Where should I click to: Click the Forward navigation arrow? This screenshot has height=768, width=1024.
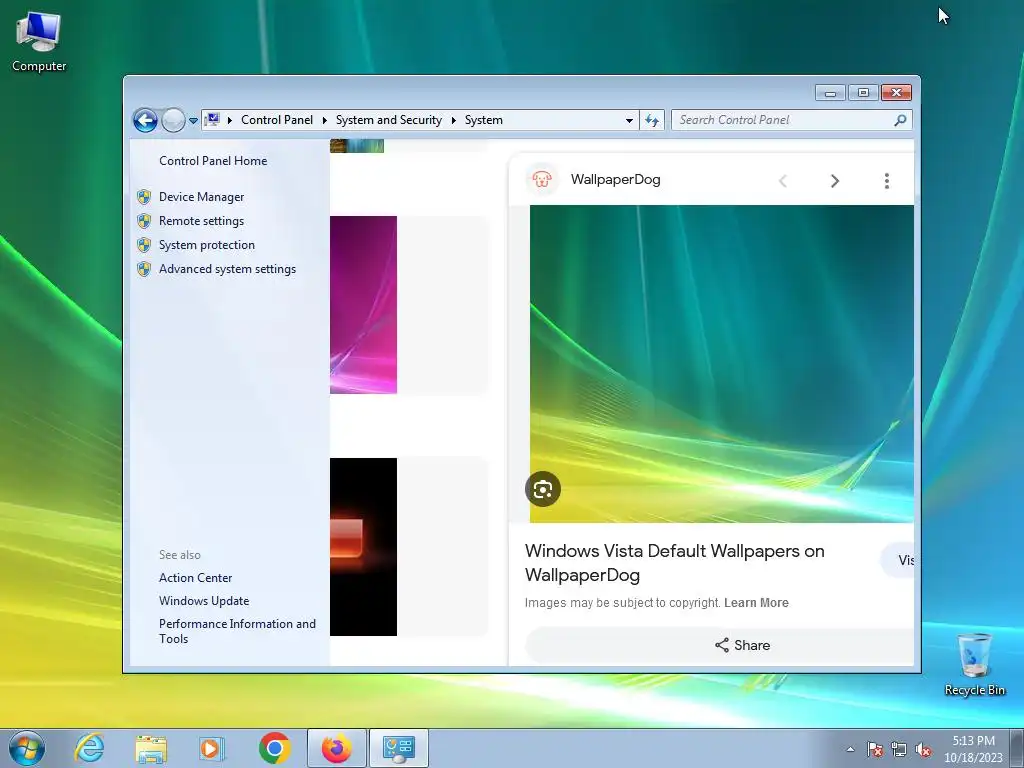point(173,120)
